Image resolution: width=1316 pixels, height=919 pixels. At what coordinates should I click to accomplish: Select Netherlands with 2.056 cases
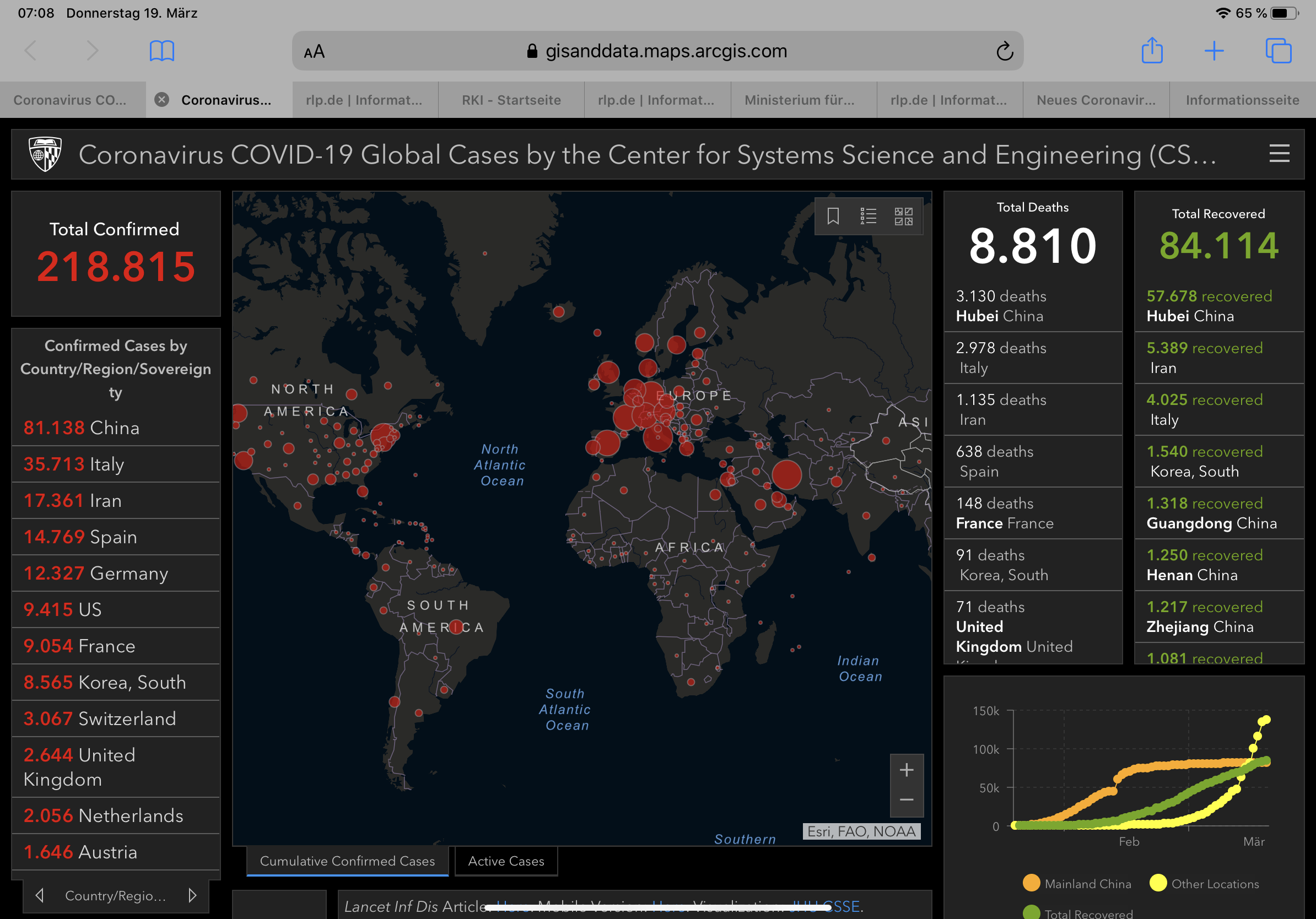[x=116, y=816]
